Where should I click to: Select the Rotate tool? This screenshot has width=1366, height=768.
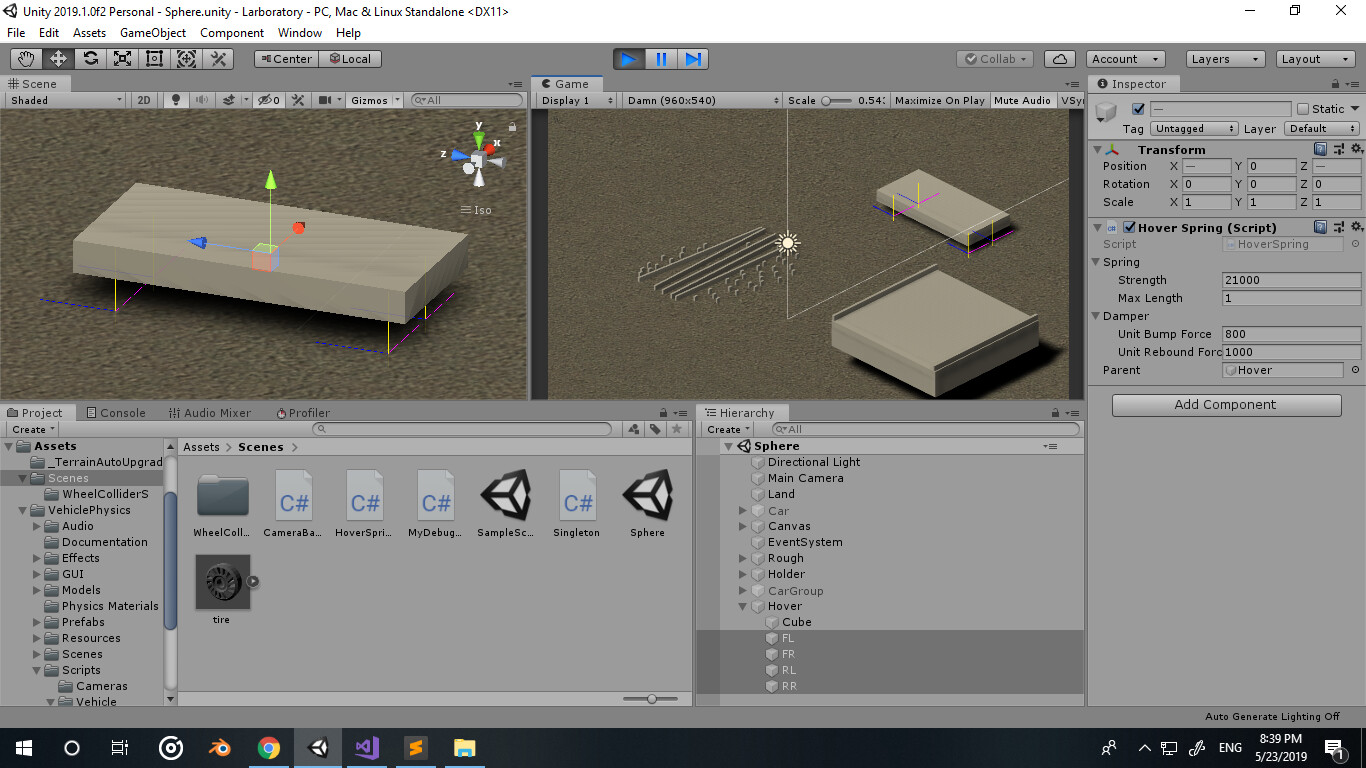pos(91,58)
